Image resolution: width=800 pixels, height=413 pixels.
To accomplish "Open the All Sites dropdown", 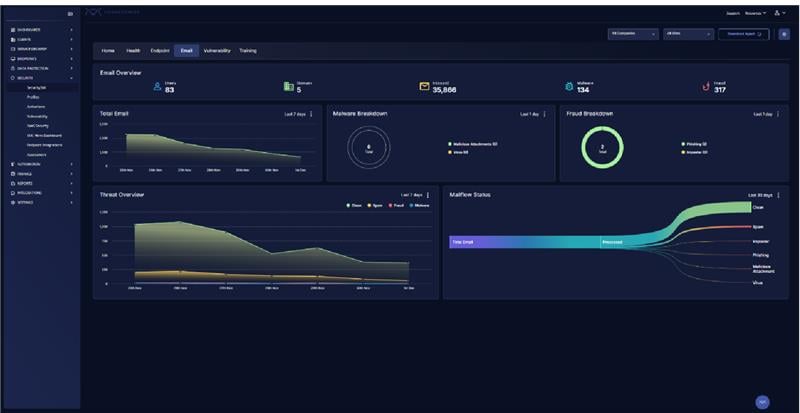I will 688,34.
